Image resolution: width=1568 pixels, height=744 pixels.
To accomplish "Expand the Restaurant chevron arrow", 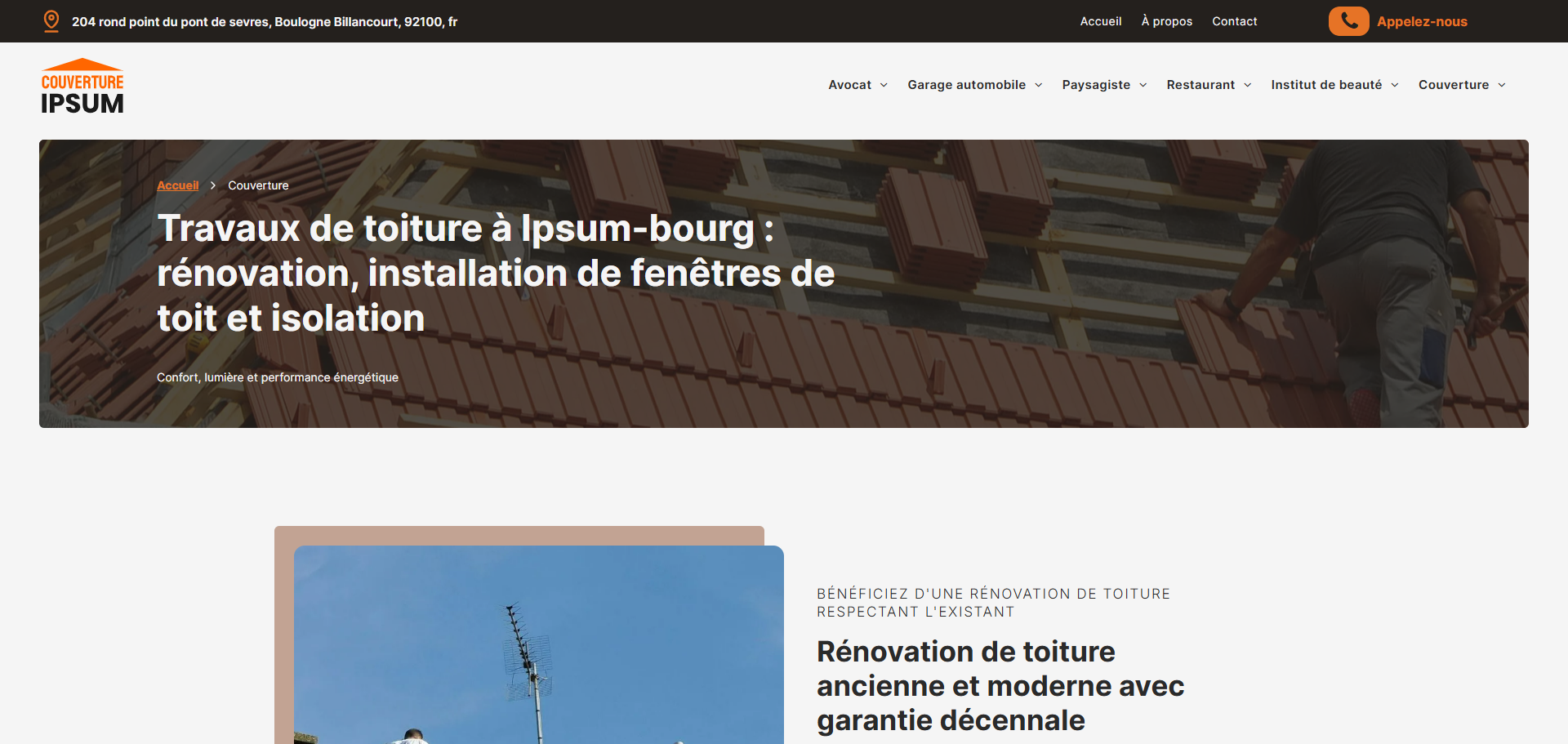I will coord(1248,85).
